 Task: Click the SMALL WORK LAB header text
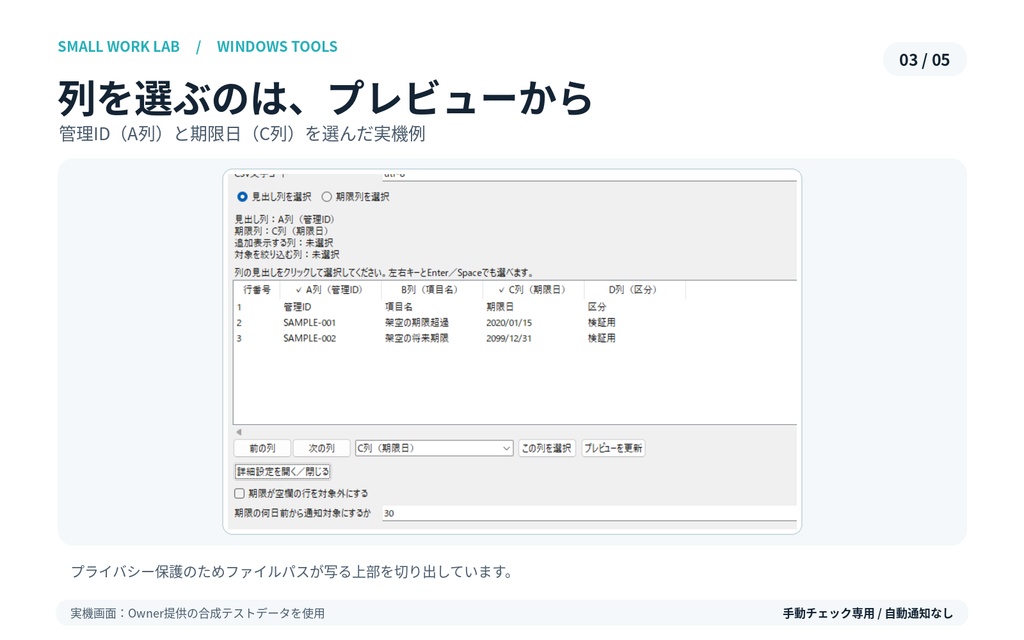point(119,47)
